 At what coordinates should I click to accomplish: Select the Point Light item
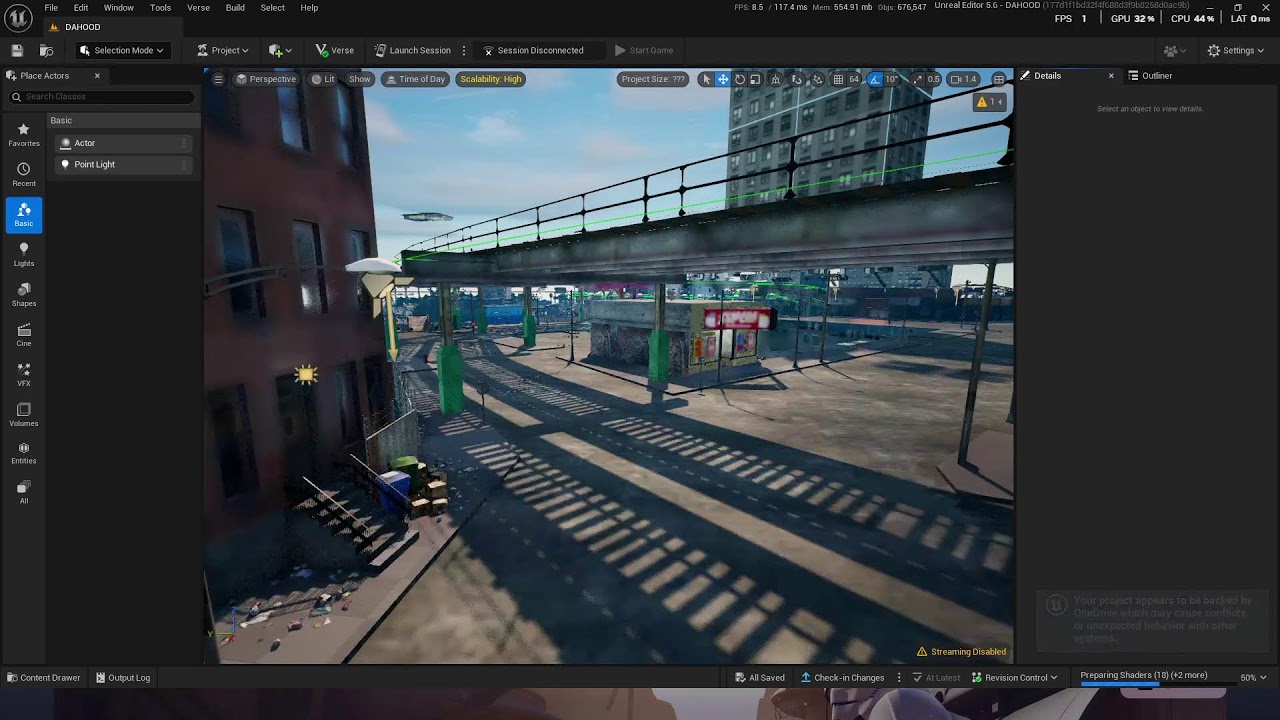[122, 164]
